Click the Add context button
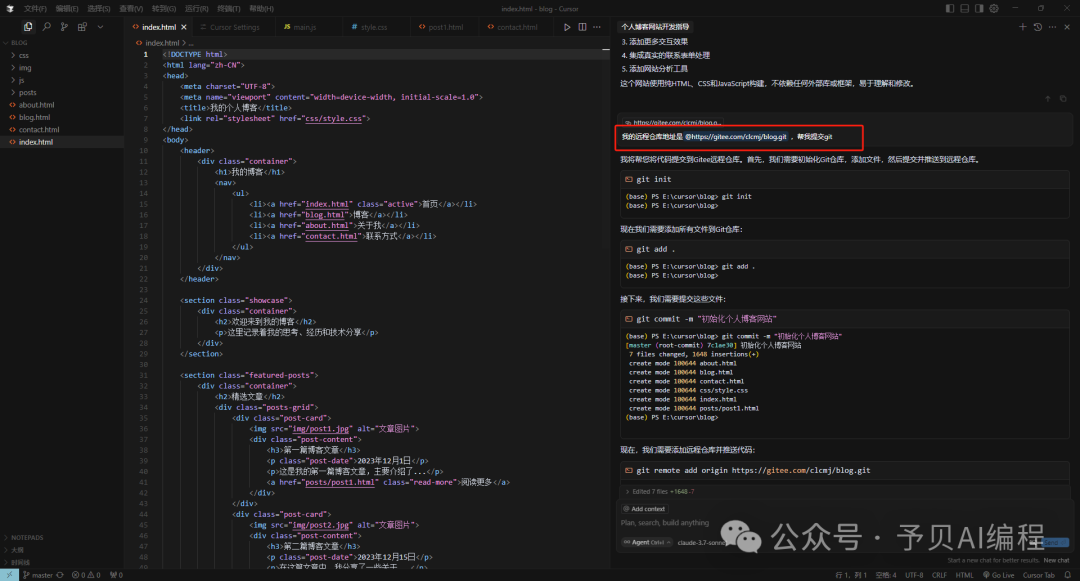1080x581 pixels. (x=644, y=509)
